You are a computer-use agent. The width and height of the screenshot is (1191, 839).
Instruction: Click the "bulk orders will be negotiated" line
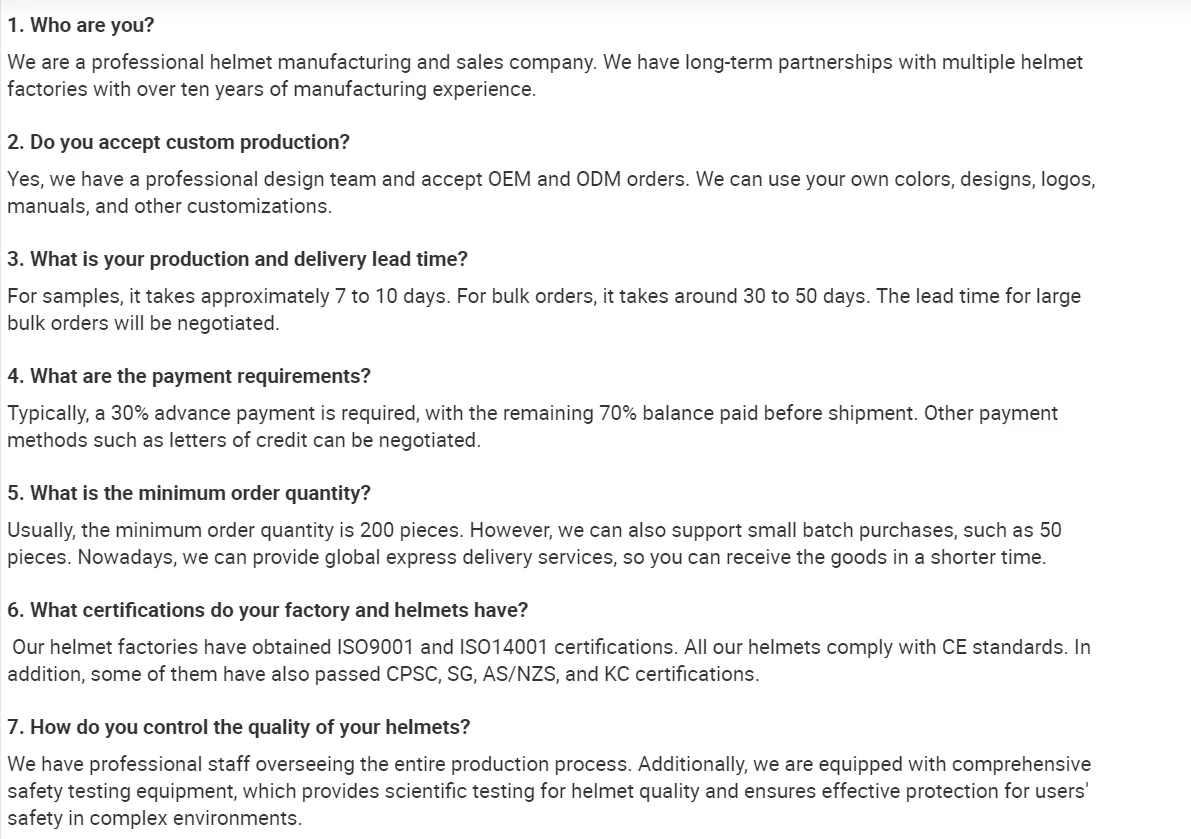(143, 323)
